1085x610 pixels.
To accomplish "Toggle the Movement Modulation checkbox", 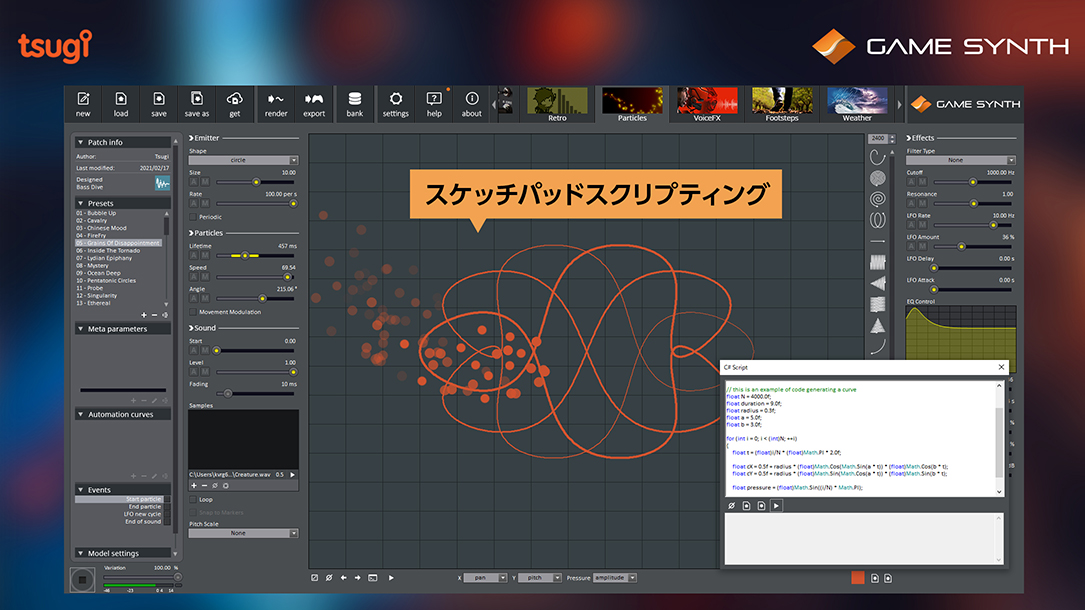I will (x=193, y=312).
